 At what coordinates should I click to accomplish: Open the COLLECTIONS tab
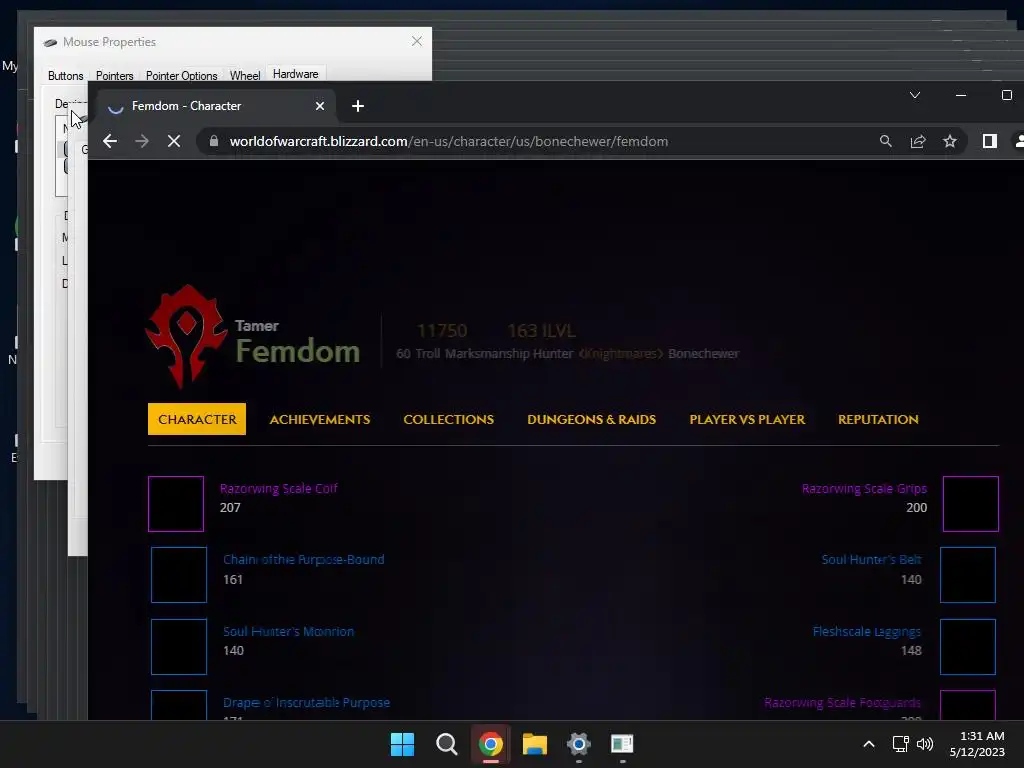449,419
